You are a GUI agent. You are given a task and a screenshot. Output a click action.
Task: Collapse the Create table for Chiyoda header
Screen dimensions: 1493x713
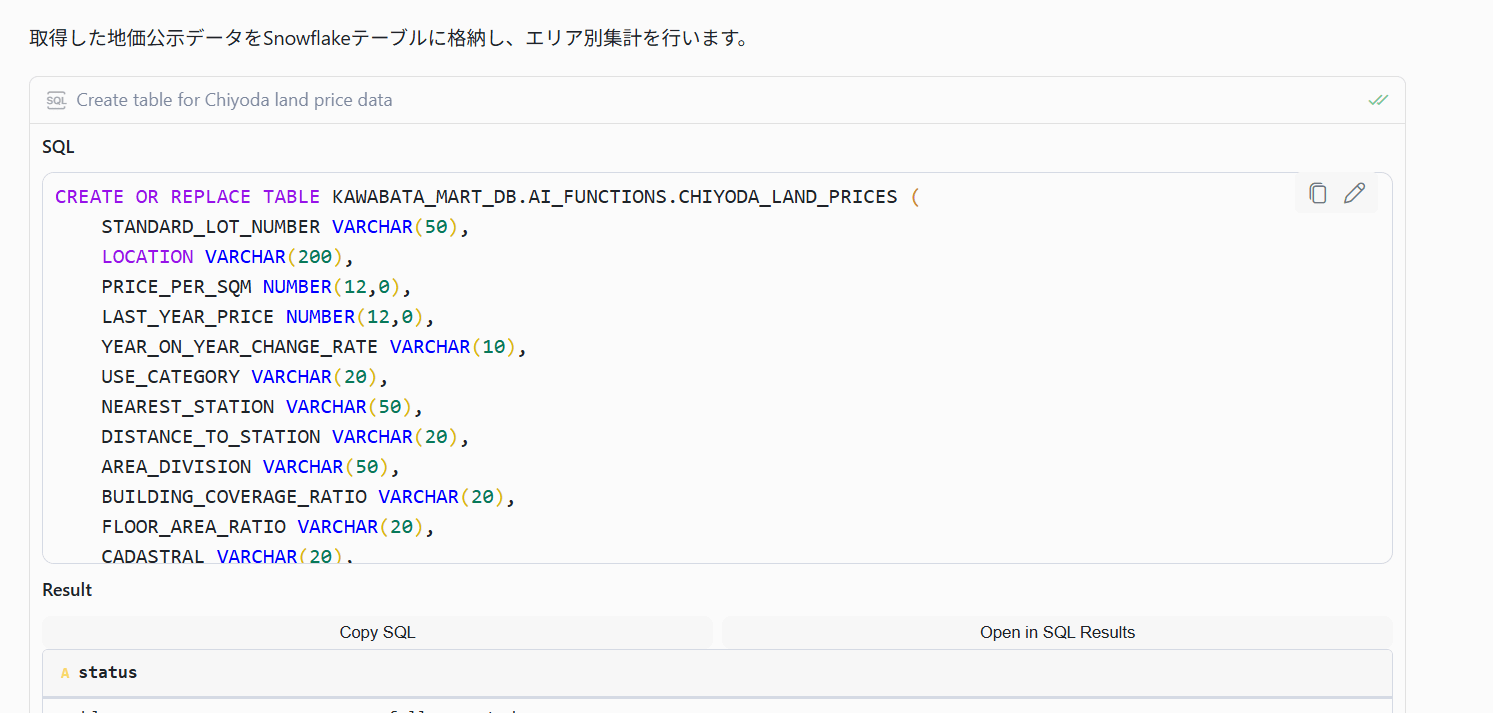pos(717,100)
